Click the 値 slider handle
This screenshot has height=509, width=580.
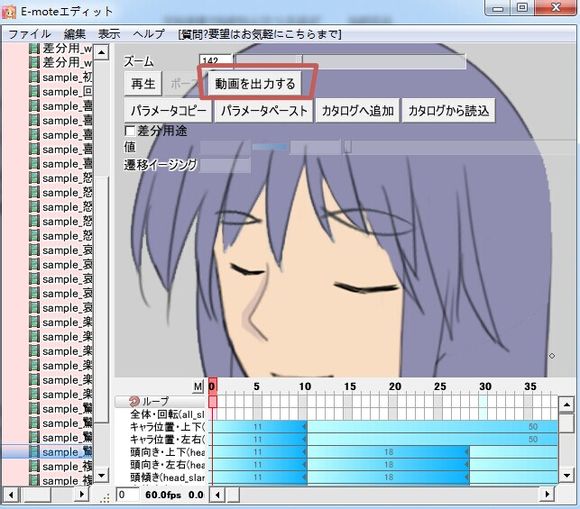click(348, 147)
